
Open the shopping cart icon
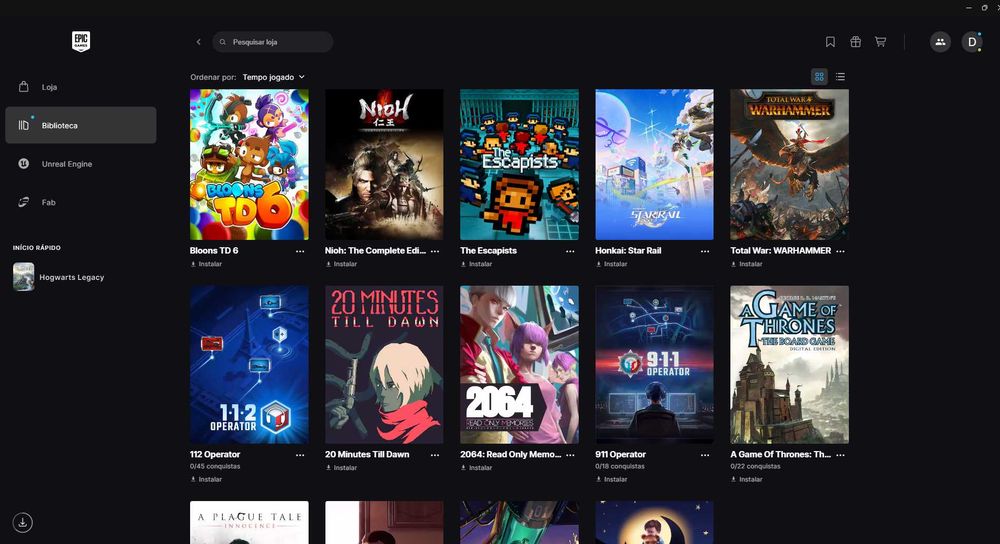click(880, 42)
